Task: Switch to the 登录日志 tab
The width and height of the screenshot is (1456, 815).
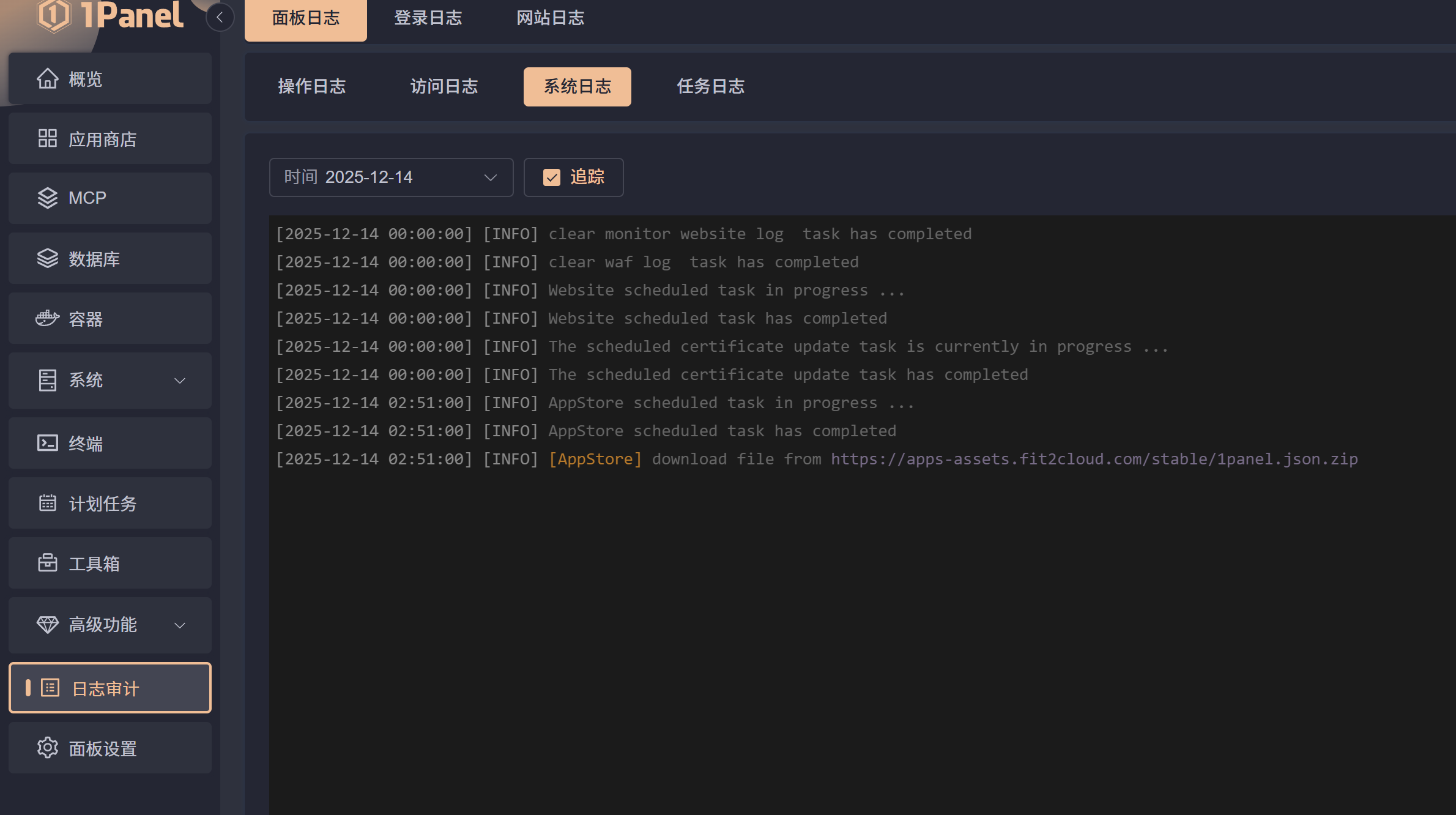Action: click(x=428, y=18)
